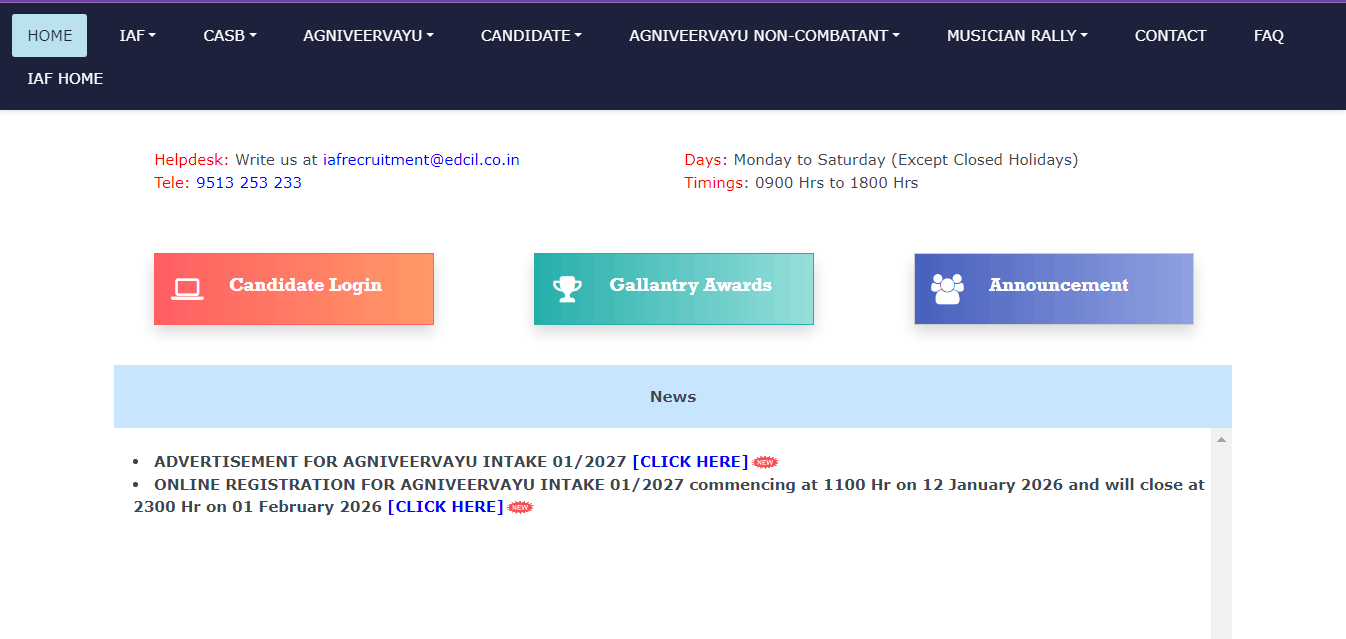Open the helpdesk email link
This screenshot has width=1346, height=639.
click(420, 159)
